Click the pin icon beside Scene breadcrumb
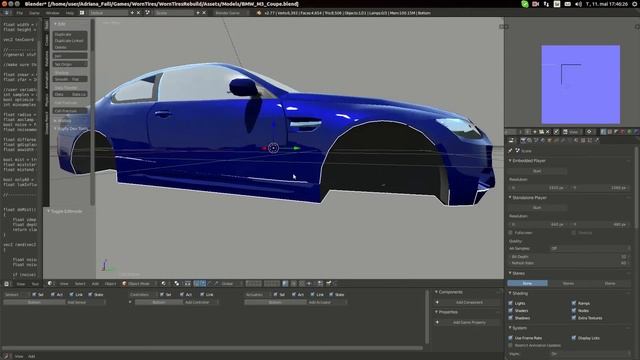This screenshot has width=640, height=360. click(x=511, y=151)
